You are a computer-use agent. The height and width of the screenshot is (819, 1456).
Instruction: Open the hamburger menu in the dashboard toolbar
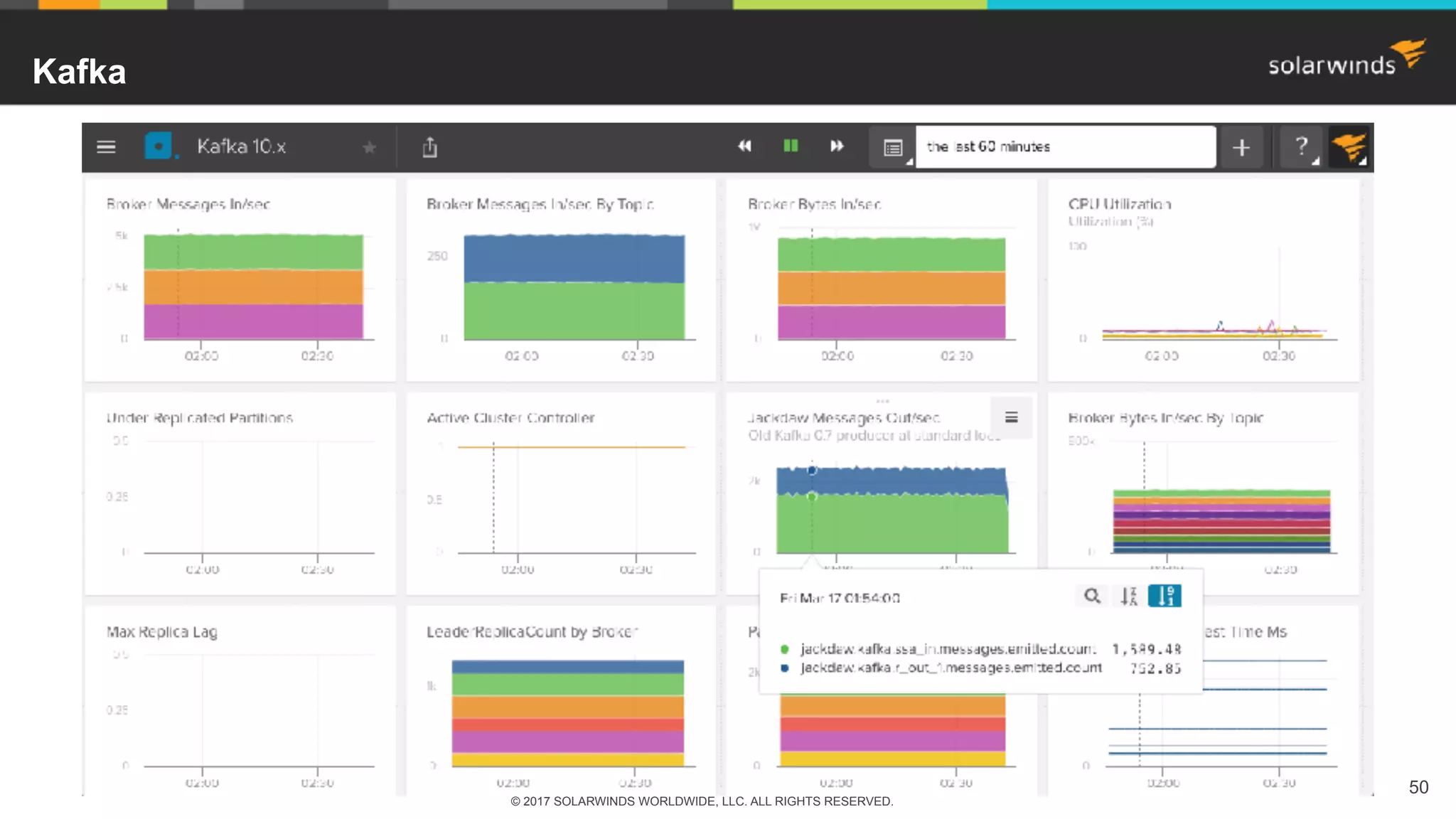(106, 147)
